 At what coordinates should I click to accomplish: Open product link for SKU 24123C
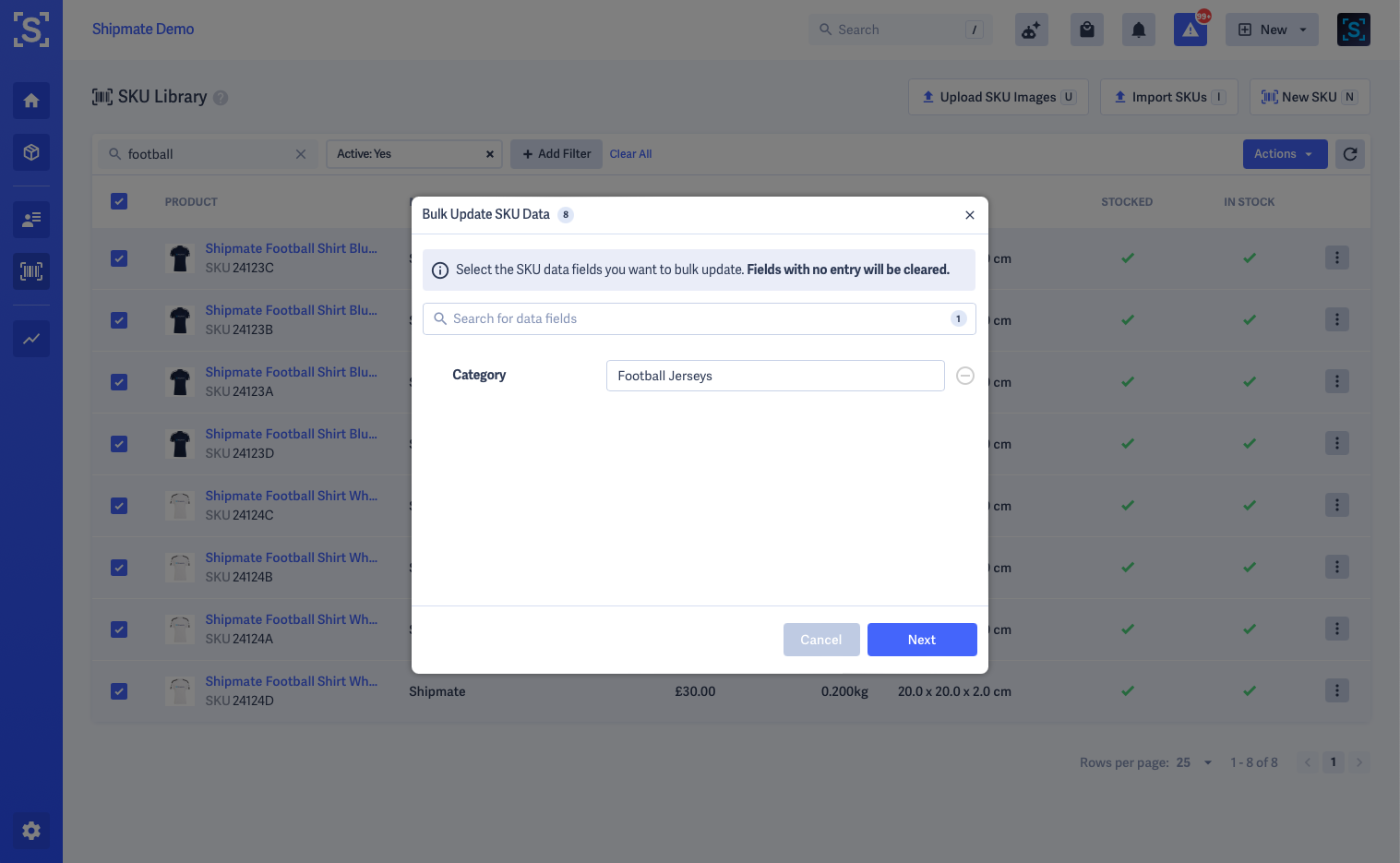tap(291, 248)
